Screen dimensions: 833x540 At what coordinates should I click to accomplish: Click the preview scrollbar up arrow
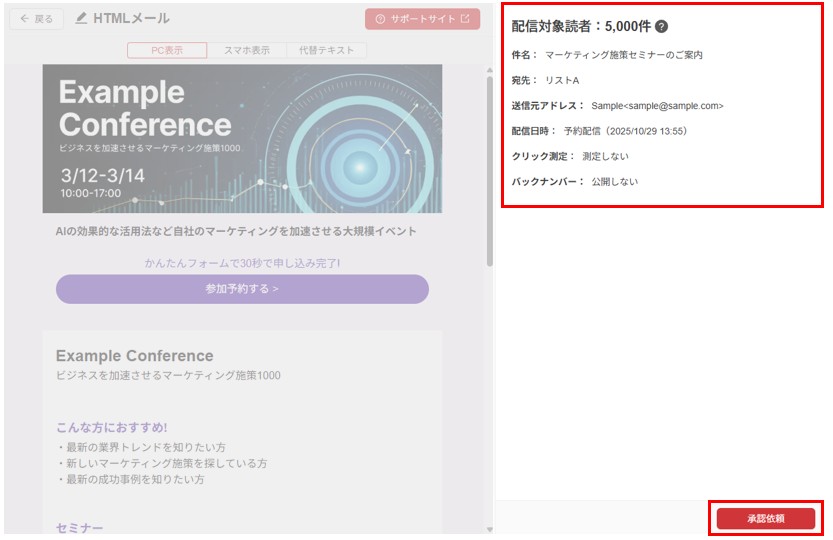pos(489,71)
